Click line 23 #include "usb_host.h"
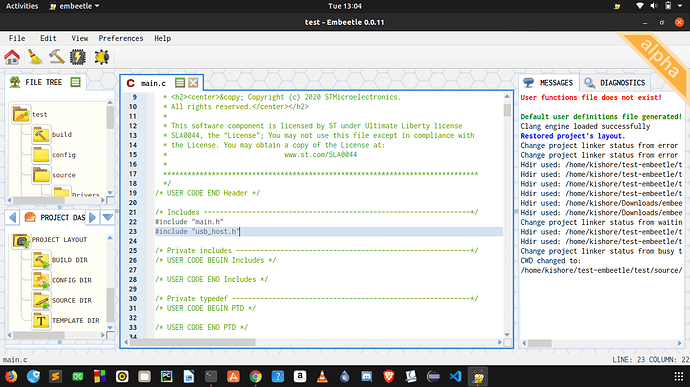Viewport: 690px width, 387px height. click(x=197, y=232)
